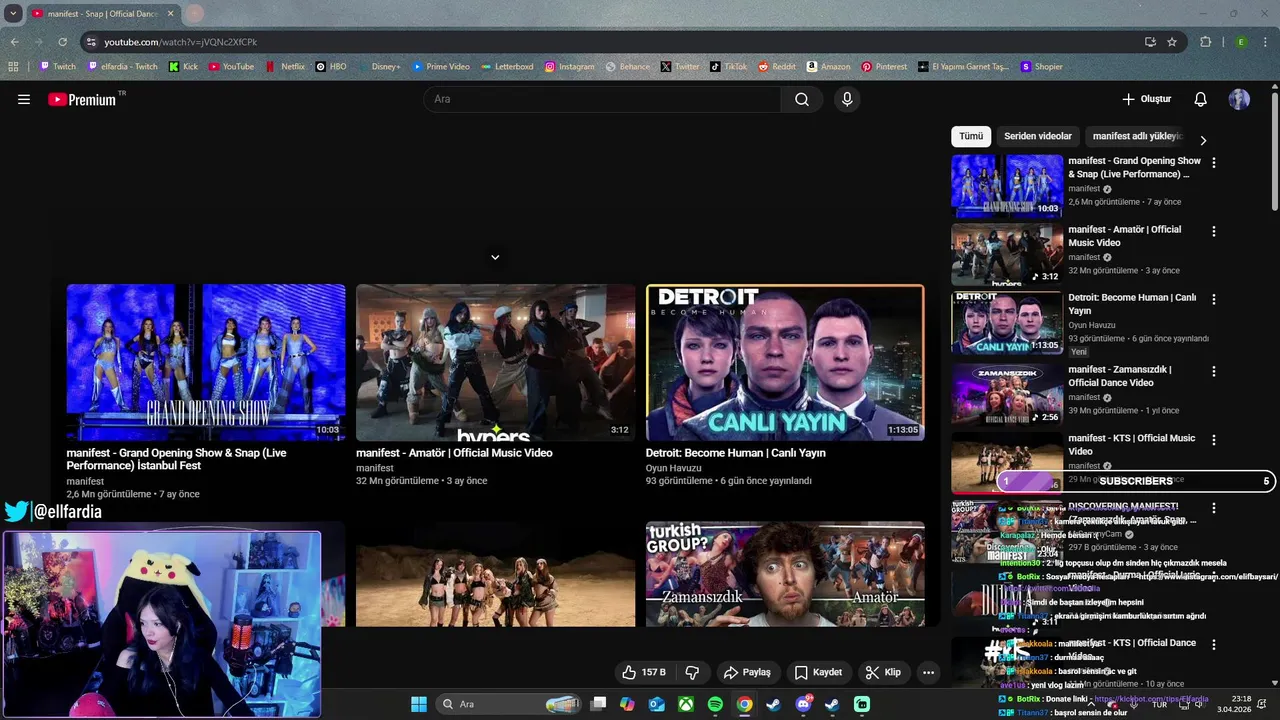Open the account avatar menu
Image resolution: width=1280 pixels, height=720 pixels.
(x=1239, y=99)
